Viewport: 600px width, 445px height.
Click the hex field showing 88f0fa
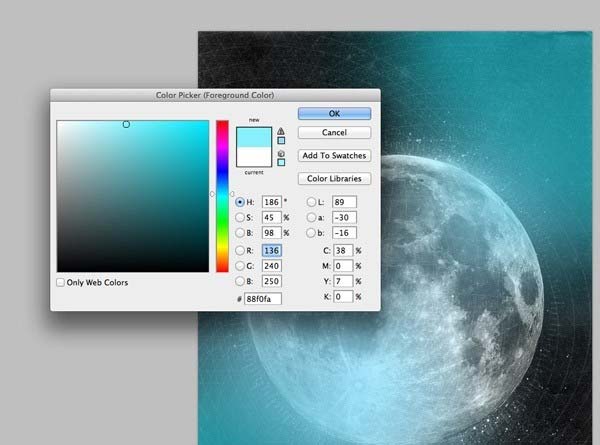pos(263,299)
